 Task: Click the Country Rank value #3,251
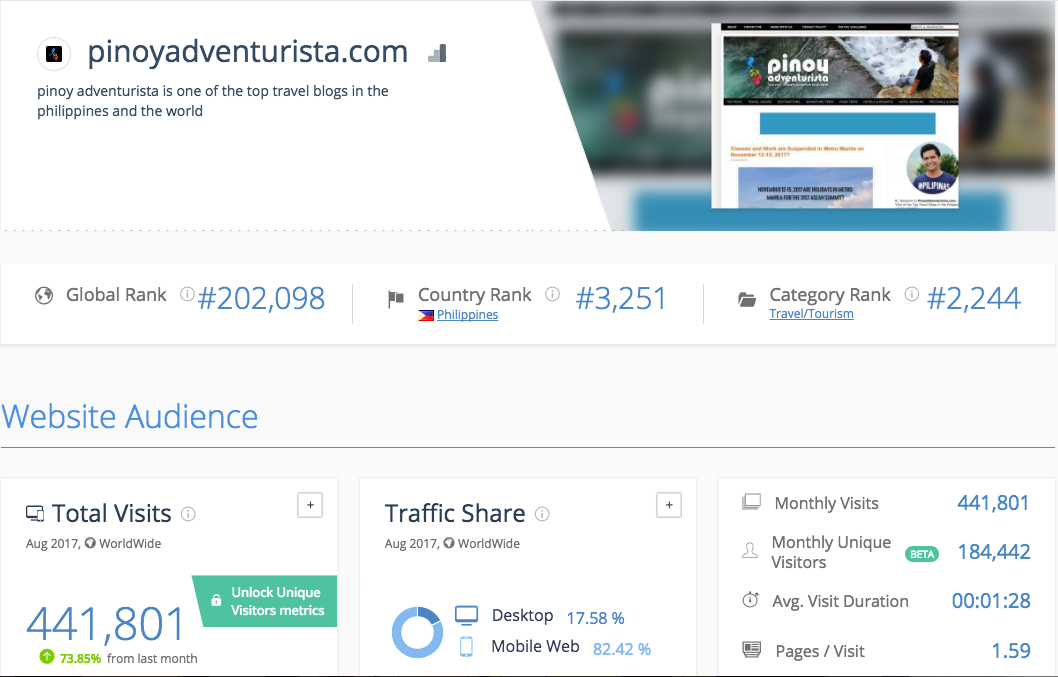tap(621, 298)
